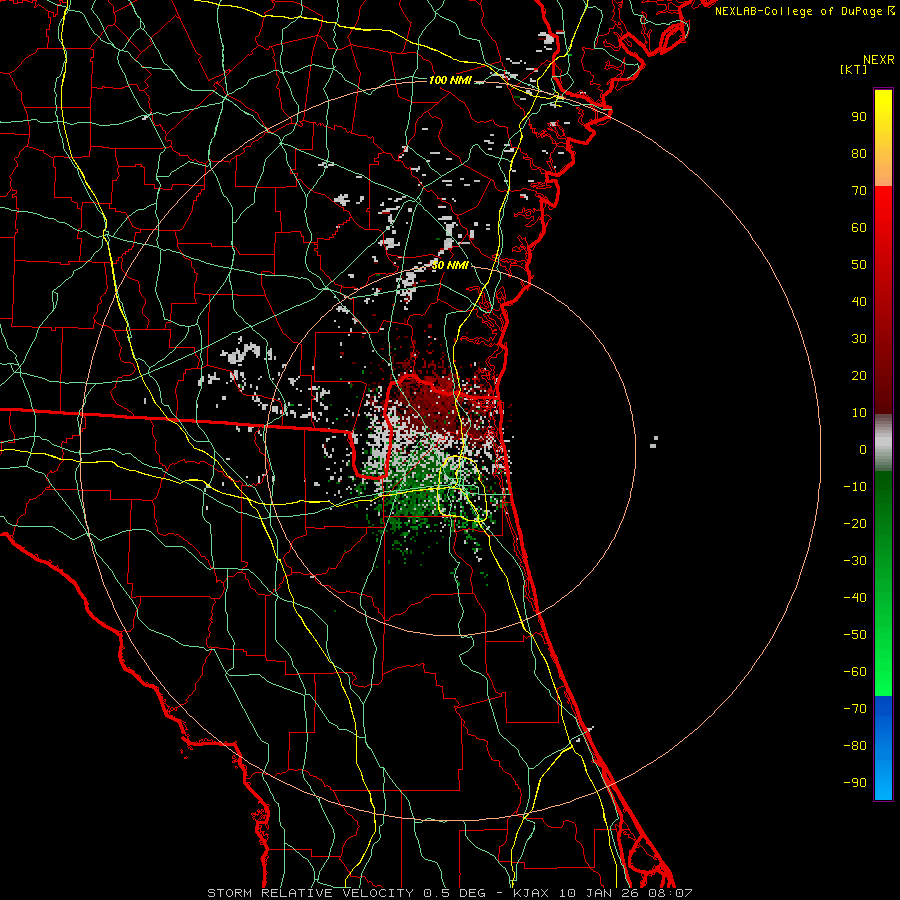Click the -90 value on velocity scale
Viewport: 900px width, 900px height.
855,783
